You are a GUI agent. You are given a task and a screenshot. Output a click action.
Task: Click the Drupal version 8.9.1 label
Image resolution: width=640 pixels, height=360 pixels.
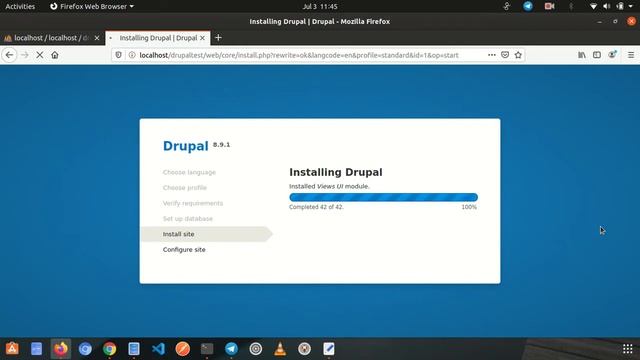click(221, 144)
